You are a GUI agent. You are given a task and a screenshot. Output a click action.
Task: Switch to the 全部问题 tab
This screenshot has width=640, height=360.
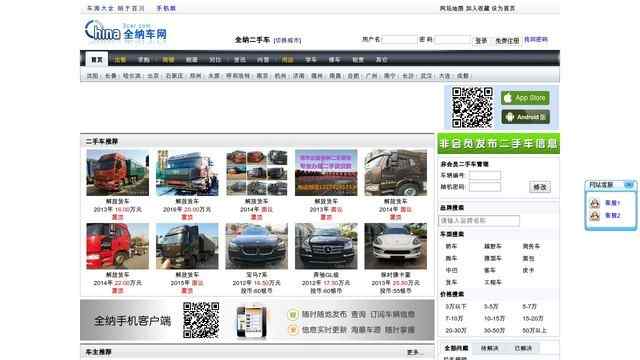(x=456, y=348)
